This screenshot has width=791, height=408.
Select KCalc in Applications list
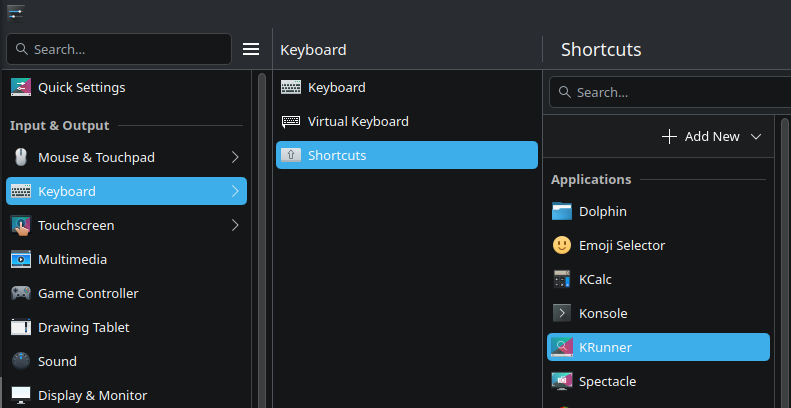(658, 279)
